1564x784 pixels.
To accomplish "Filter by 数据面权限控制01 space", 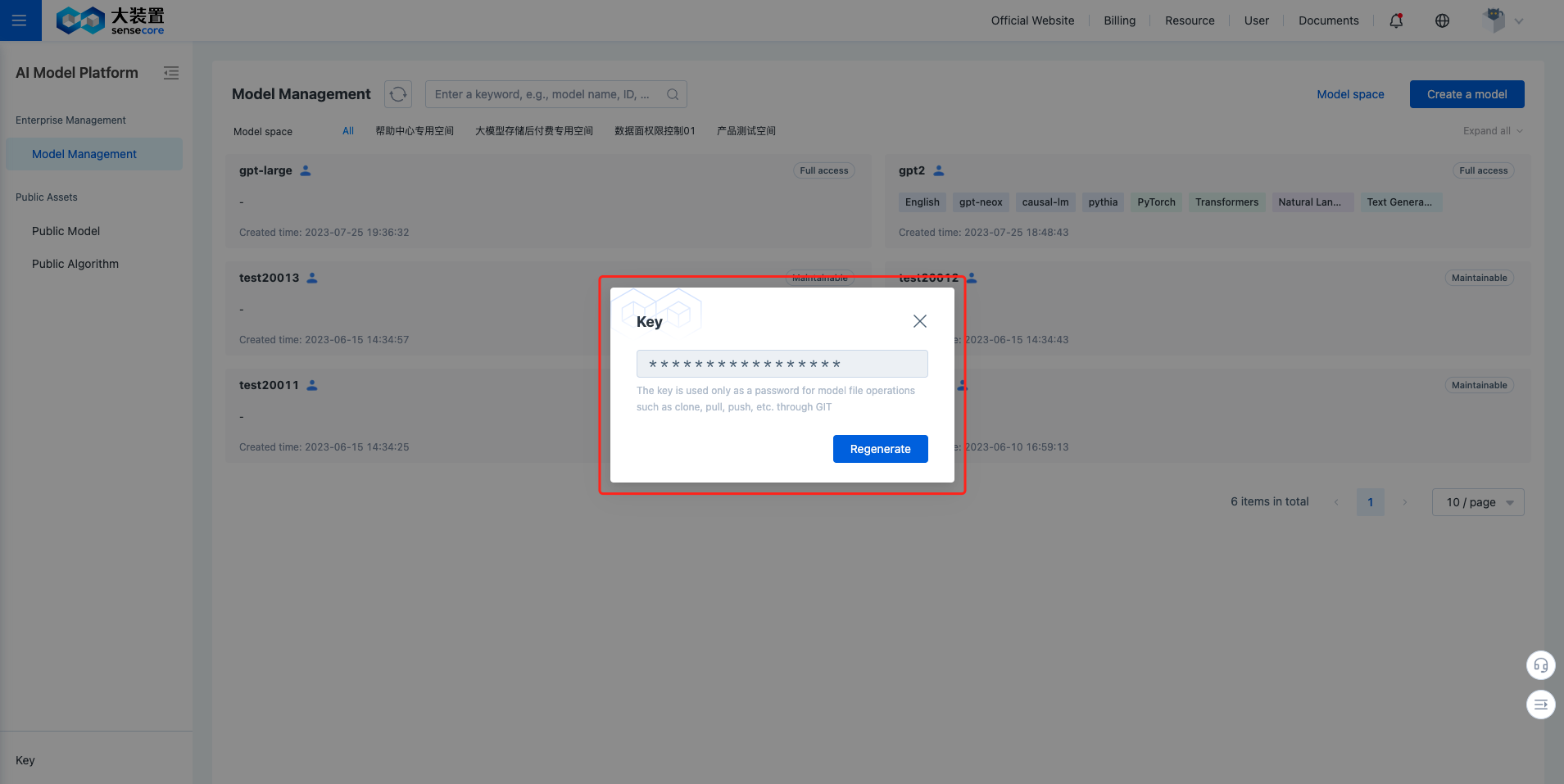I will coord(655,131).
